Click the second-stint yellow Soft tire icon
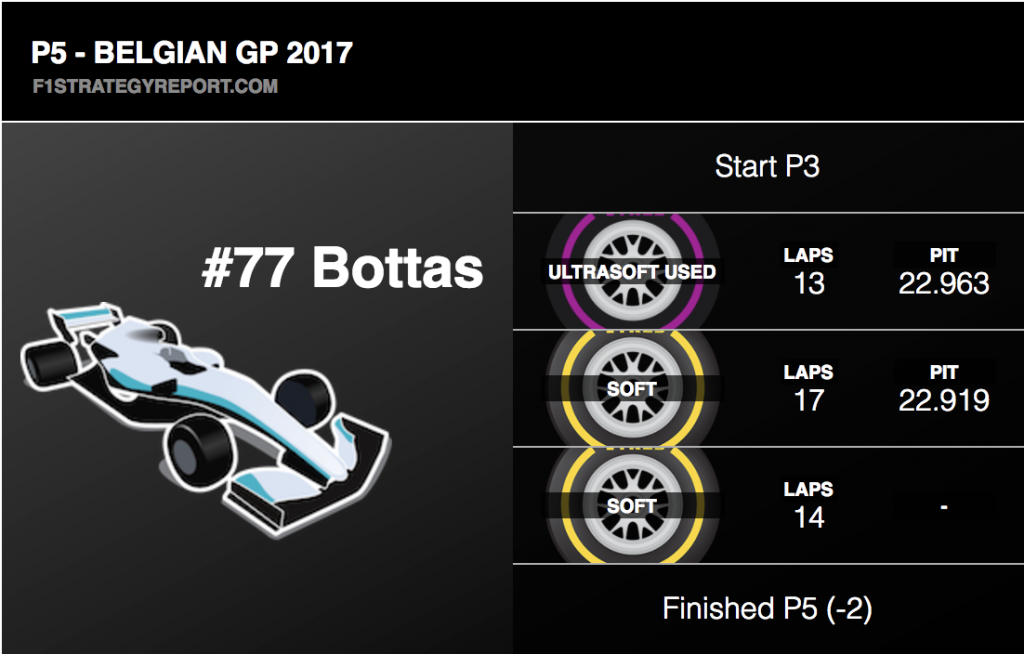 coord(632,389)
